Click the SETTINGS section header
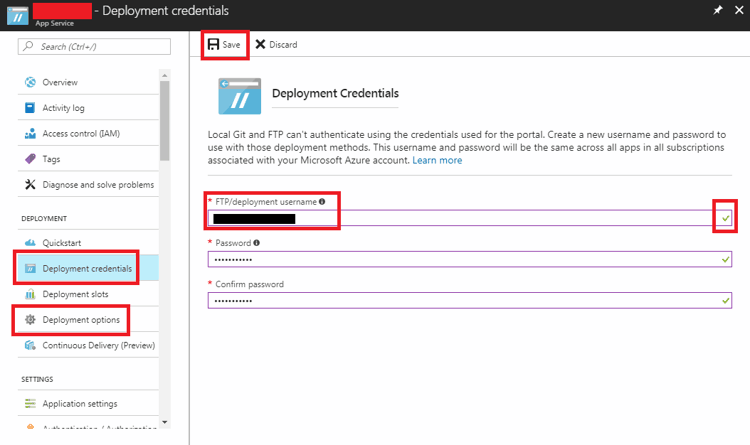750x445 pixels. click(x=37, y=379)
